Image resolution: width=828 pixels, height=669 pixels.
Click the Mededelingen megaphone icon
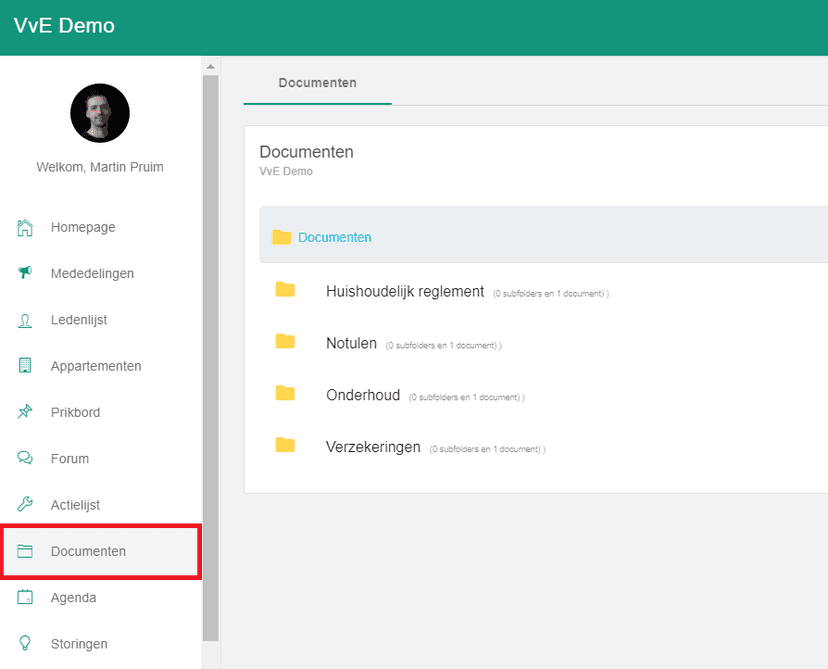[25, 273]
